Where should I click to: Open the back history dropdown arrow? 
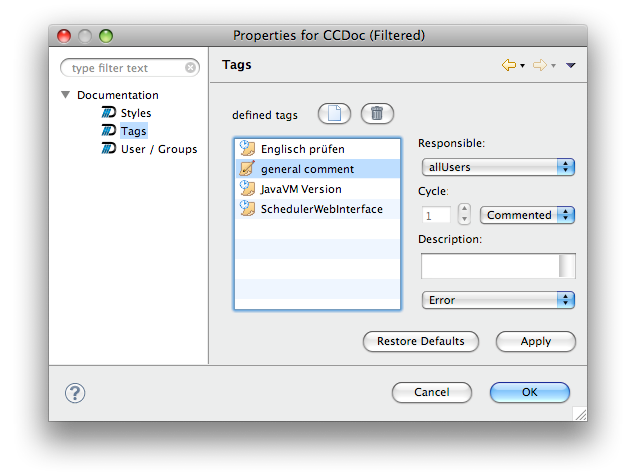point(522,66)
